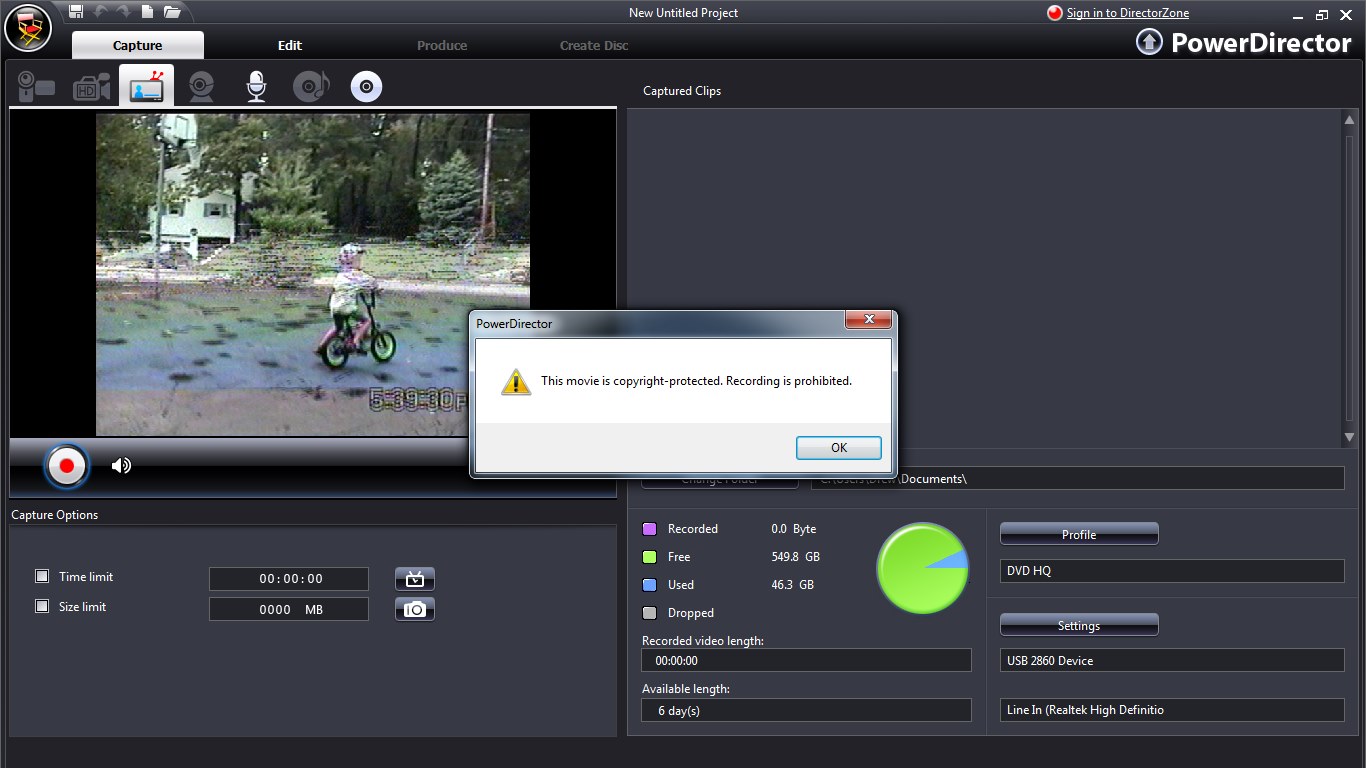
Task: Switch to the Produce tab
Action: point(442,45)
